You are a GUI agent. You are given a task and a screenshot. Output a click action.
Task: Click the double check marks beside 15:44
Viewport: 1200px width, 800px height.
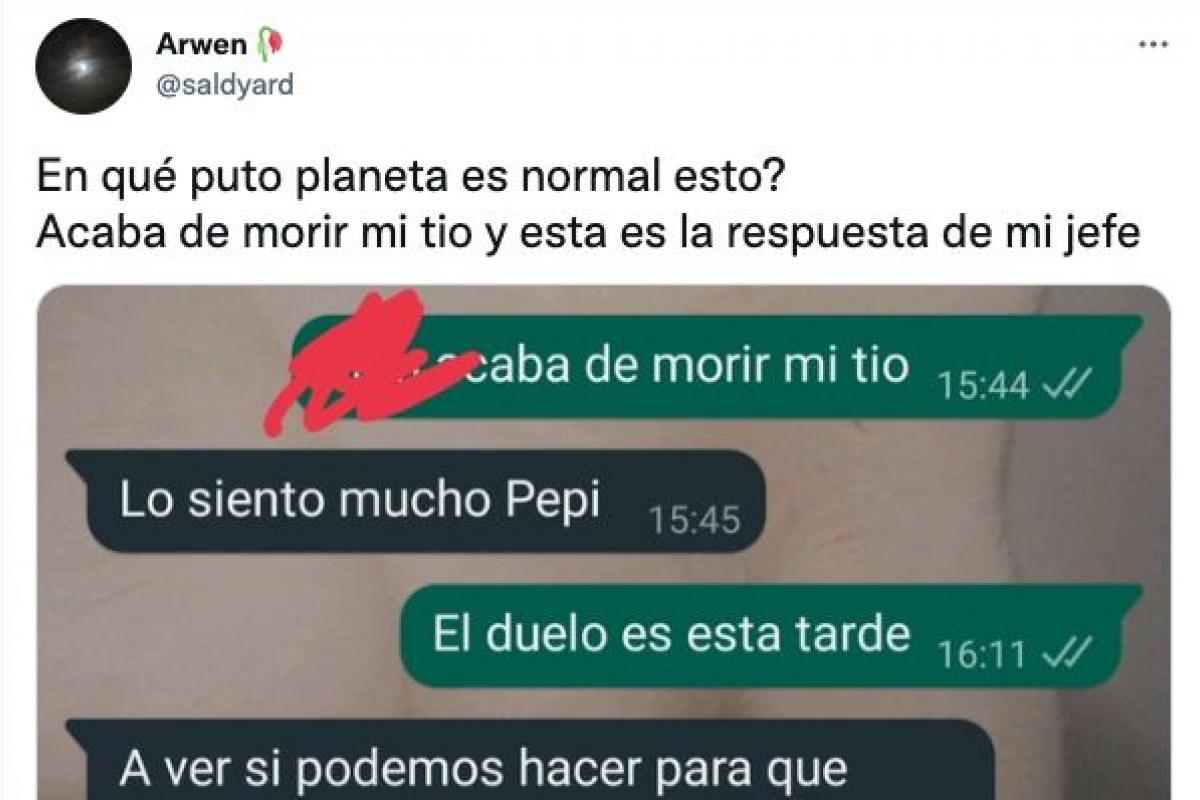pyautogui.click(x=1066, y=384)
